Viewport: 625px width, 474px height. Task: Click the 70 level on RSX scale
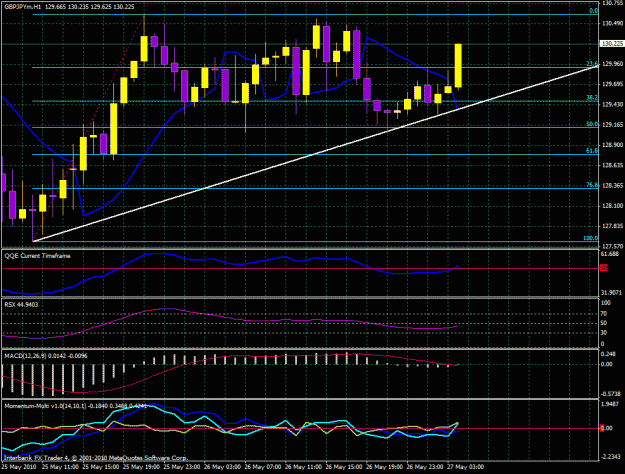tap(603, 314)
